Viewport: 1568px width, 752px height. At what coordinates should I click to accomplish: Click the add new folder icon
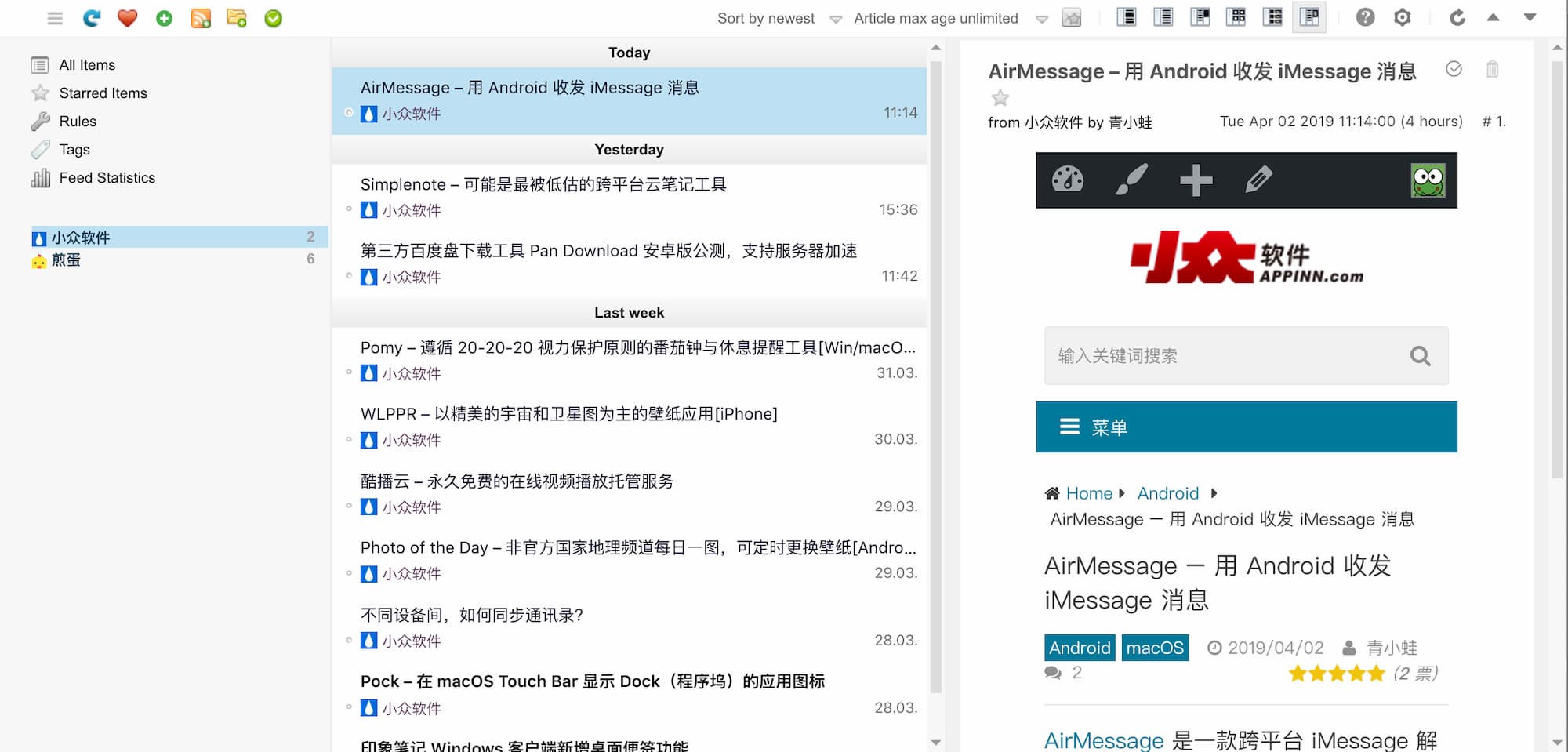(x=237, y=18)
